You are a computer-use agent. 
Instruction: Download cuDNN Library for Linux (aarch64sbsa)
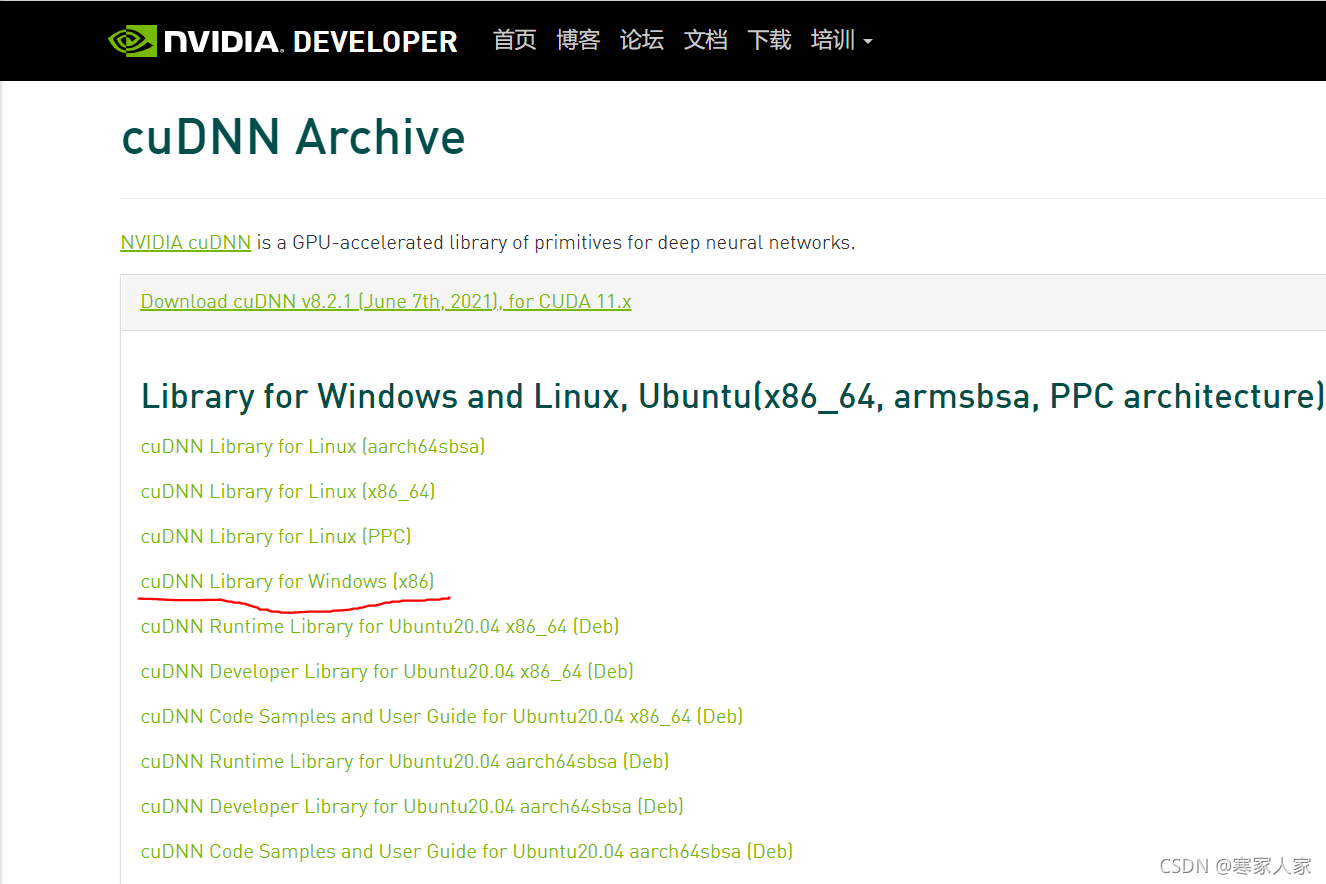[313, 446]
